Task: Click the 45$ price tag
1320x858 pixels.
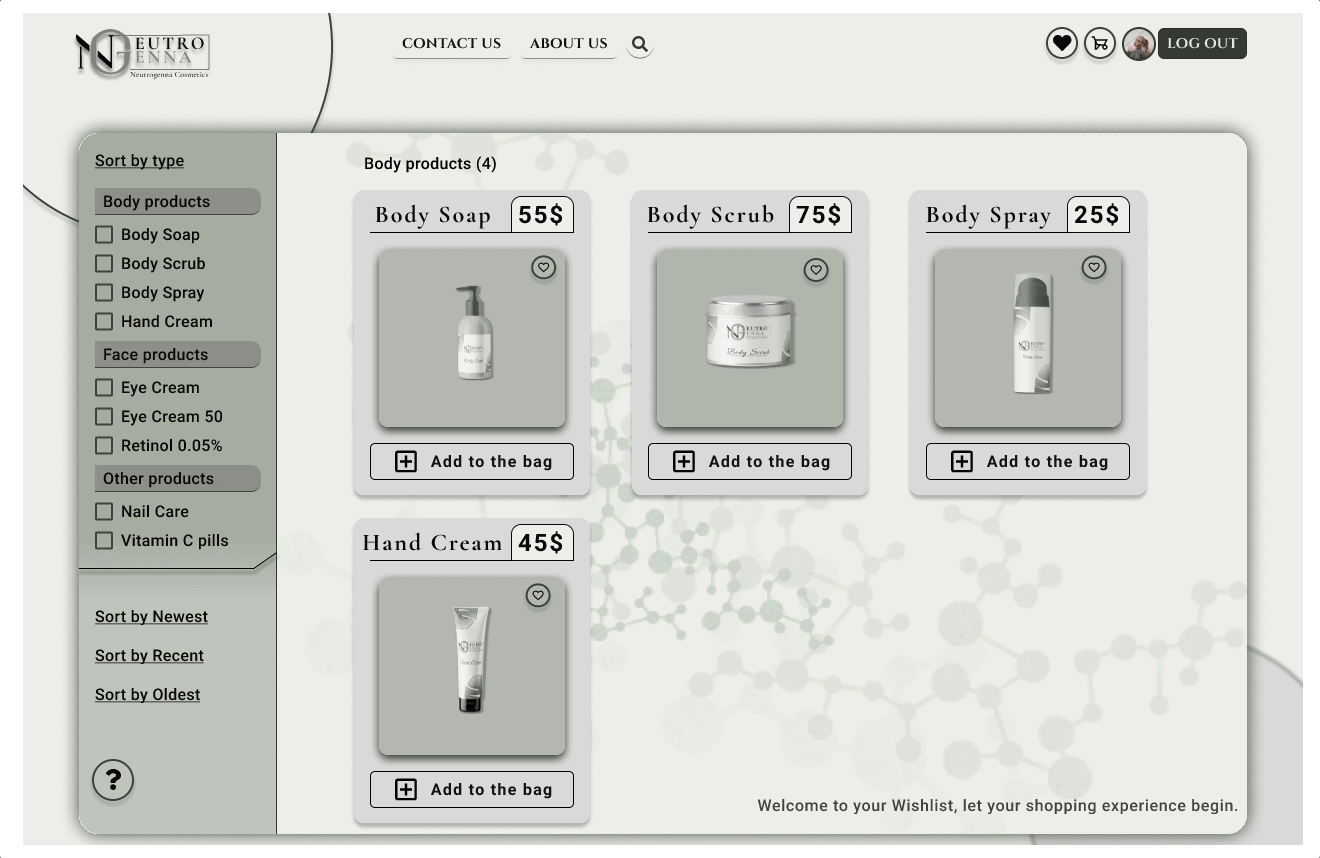Action: pyautogui.click(x=542, y=543)
